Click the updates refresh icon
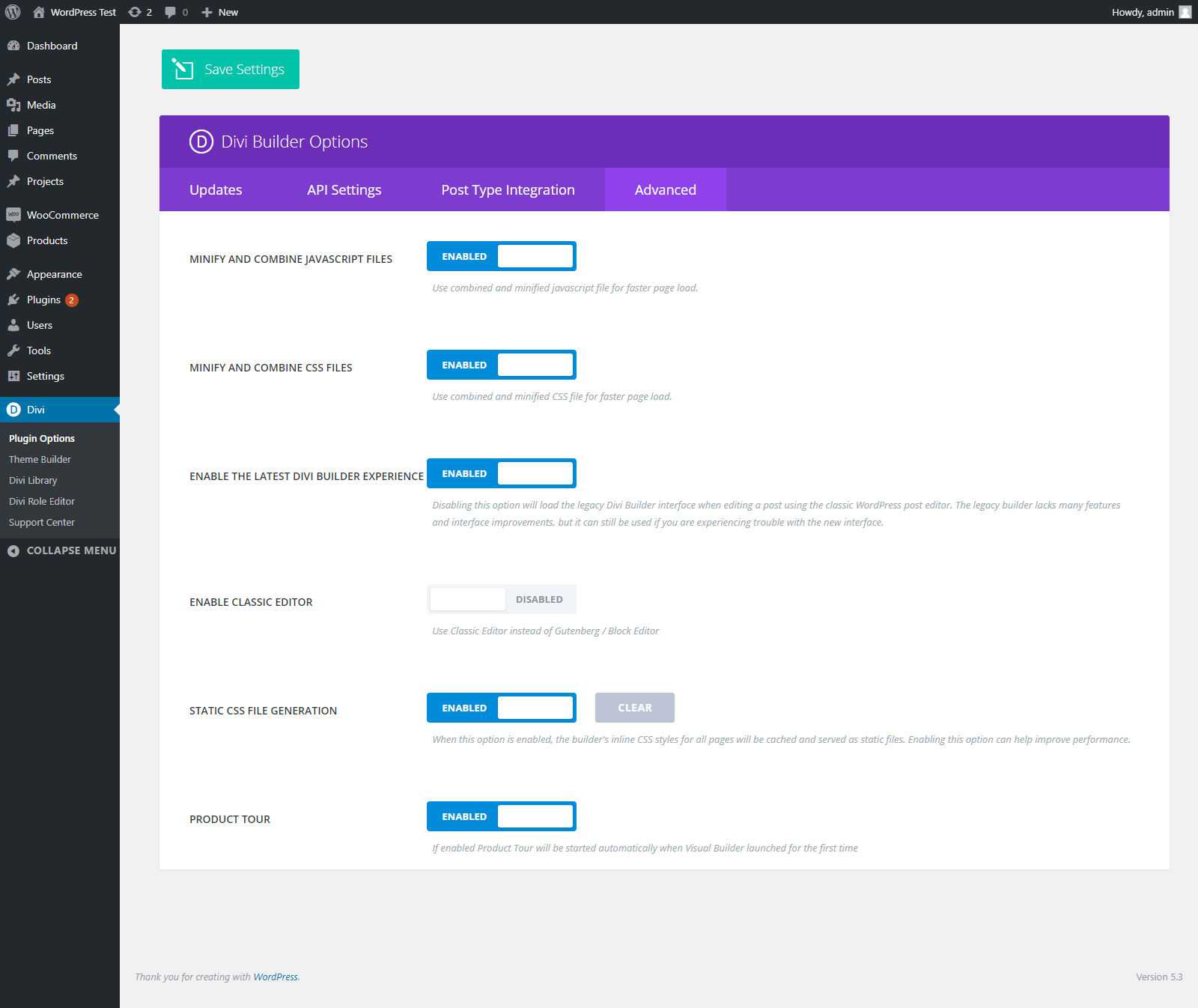Screen dimensions: 1198x1008 [x=135, y=12]
